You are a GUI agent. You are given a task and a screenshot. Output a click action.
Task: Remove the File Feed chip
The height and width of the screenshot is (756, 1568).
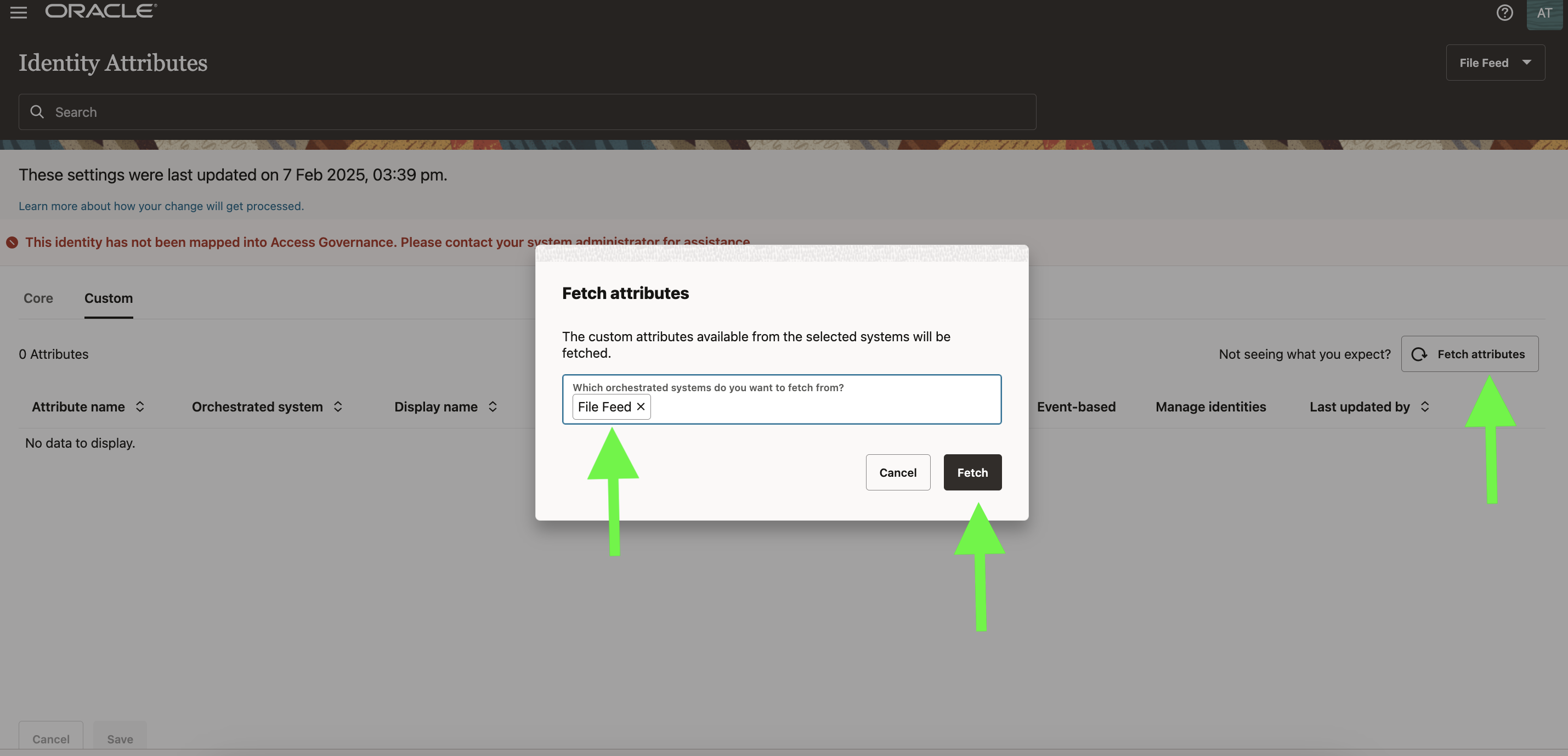coord(641,407)
